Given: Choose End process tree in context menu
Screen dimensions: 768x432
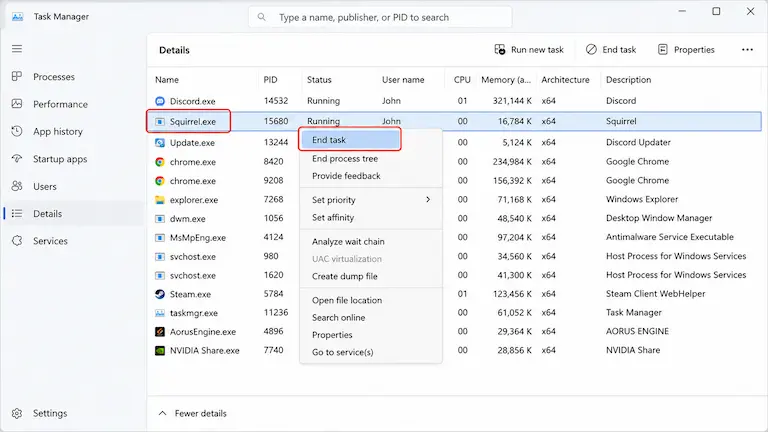Looking at the screenshot, I should tap(345, 159).
